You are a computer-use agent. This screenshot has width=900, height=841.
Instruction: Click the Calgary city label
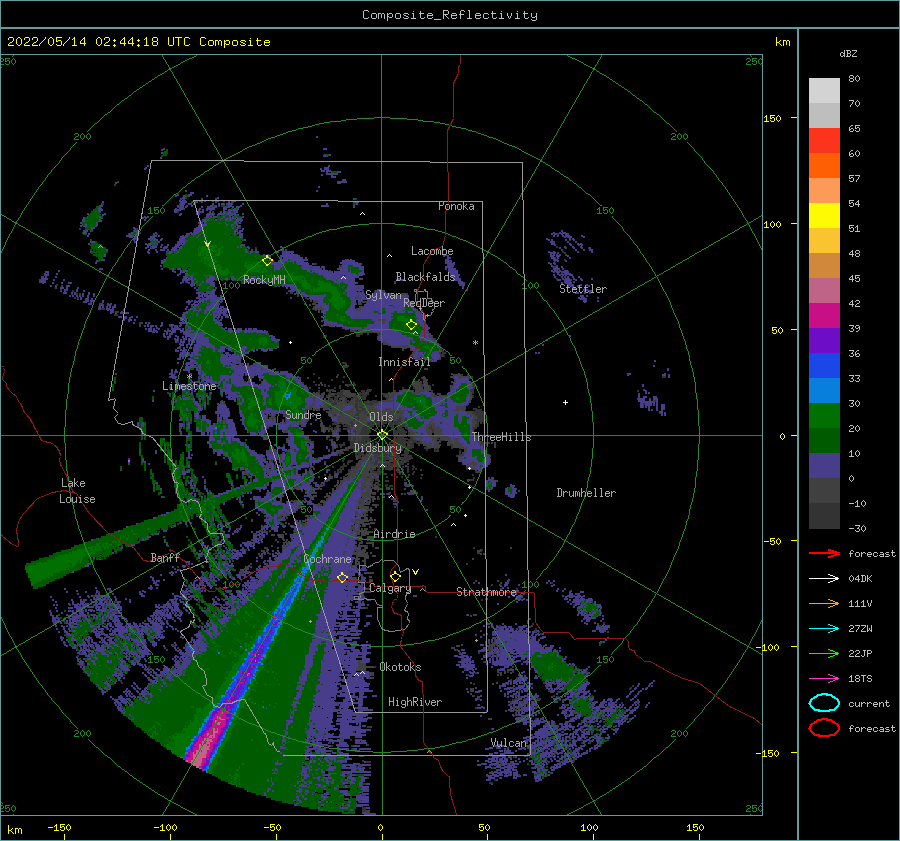click(390, 588)
